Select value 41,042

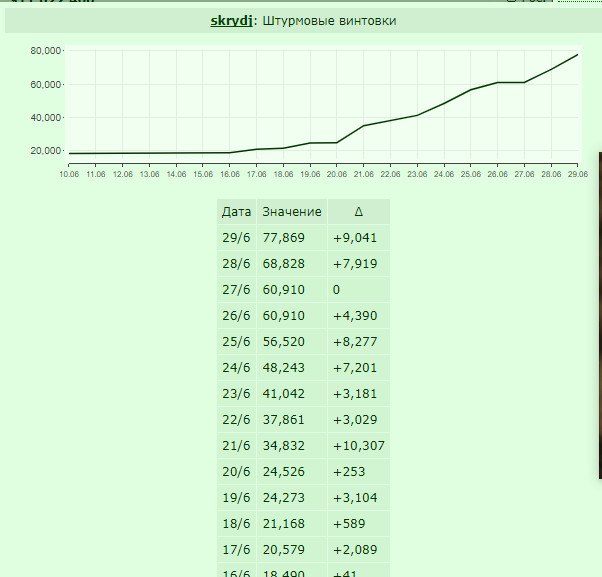(x=292, y=393)
